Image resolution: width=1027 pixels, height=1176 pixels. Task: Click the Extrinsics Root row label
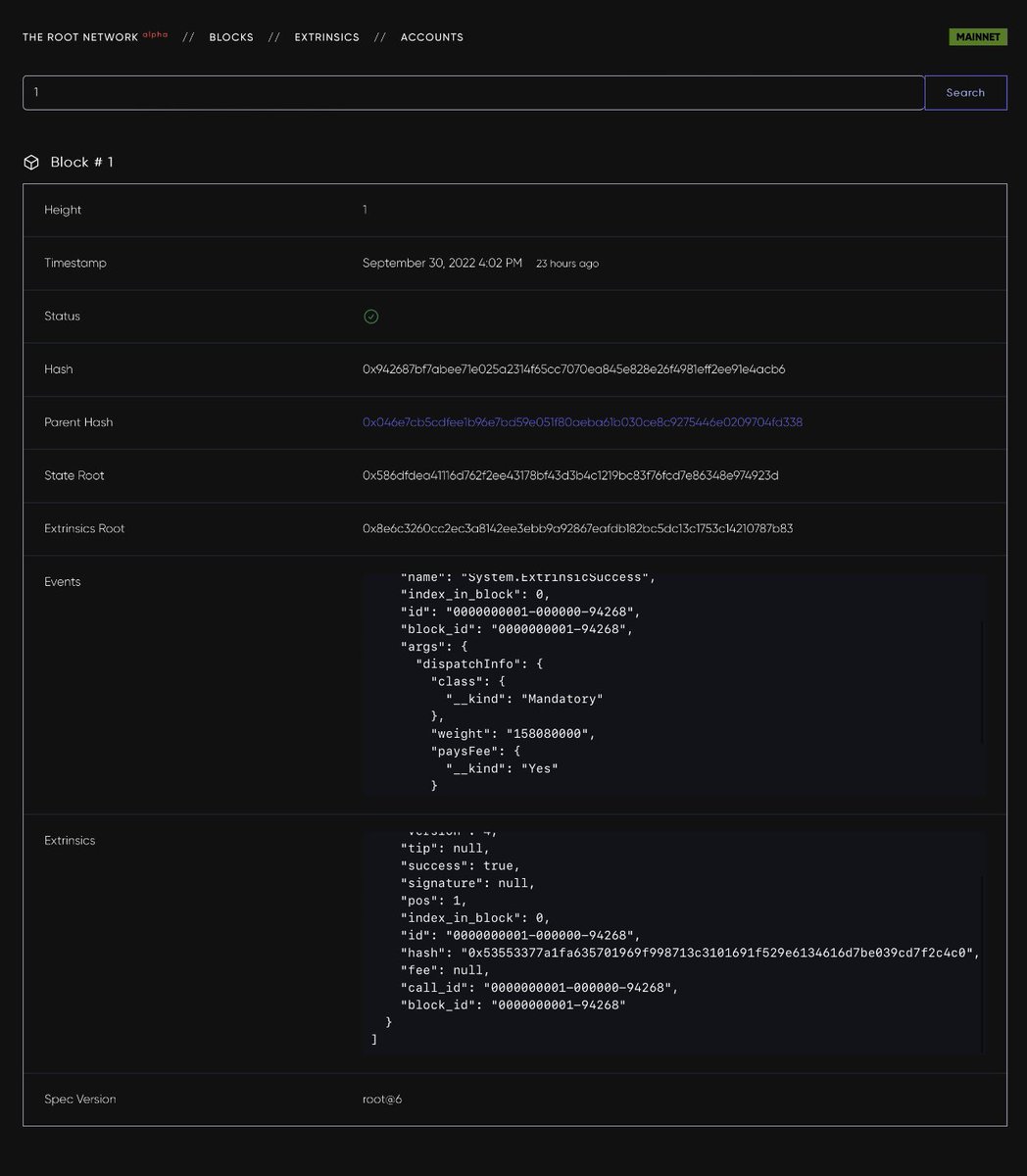coord(84,528)
